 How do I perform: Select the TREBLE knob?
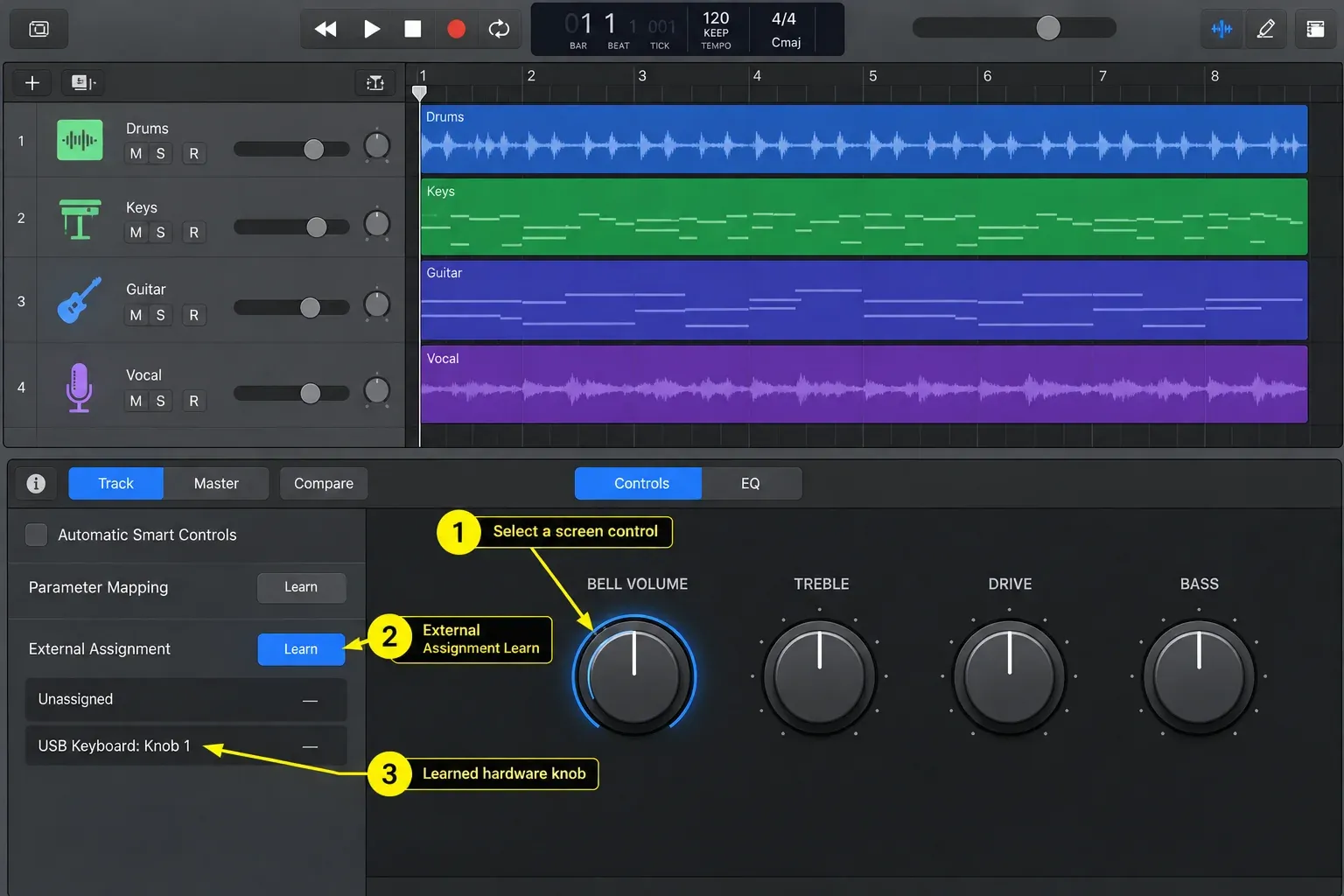pos(820,676)
